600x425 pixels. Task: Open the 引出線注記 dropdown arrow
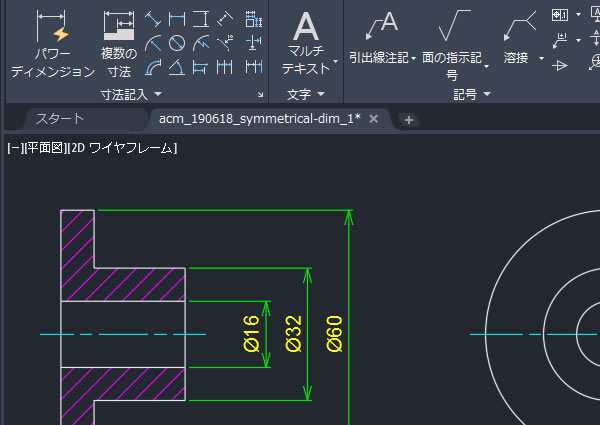[x=414, y=59]
